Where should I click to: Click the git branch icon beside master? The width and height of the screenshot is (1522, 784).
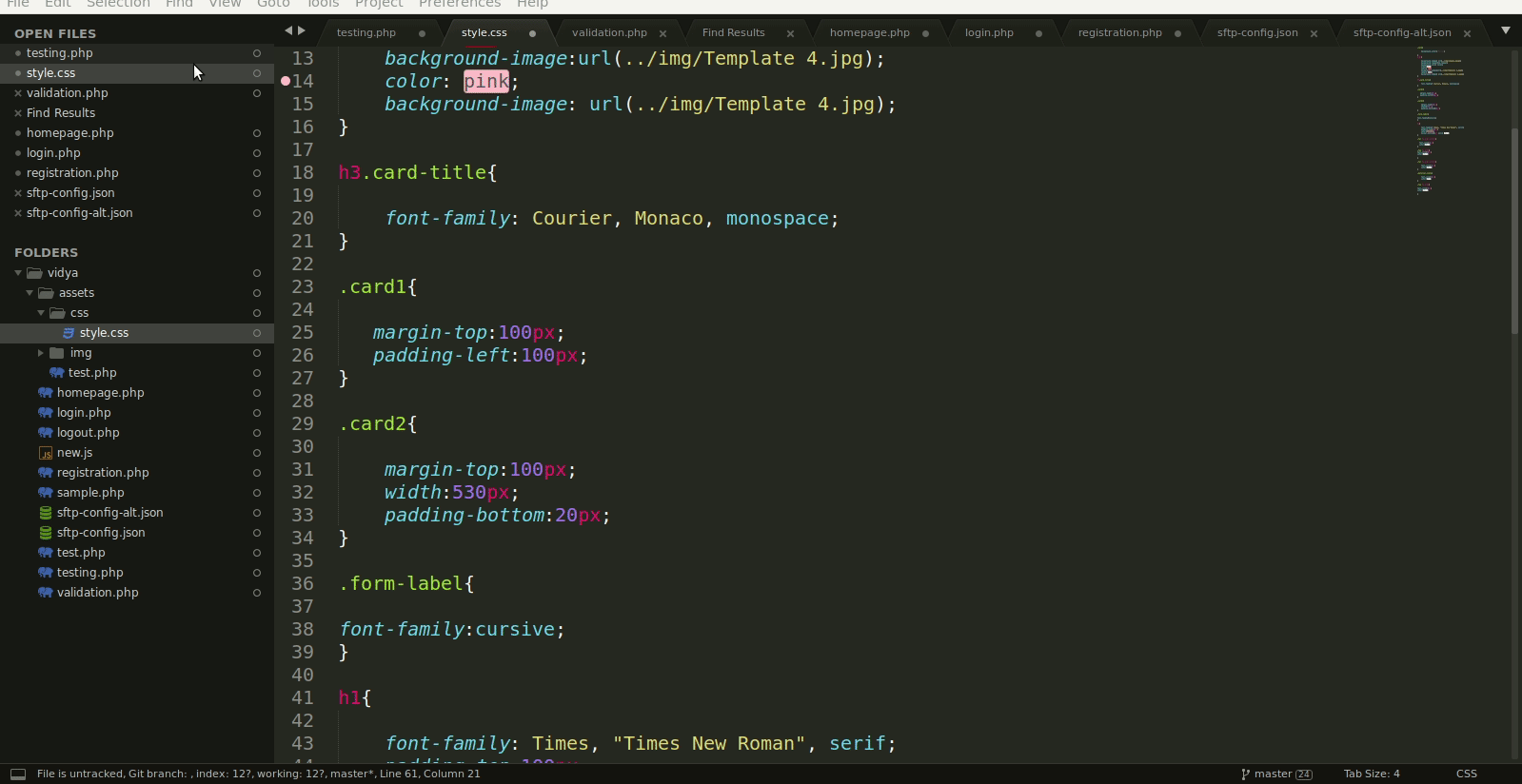tap(1246, 774)
